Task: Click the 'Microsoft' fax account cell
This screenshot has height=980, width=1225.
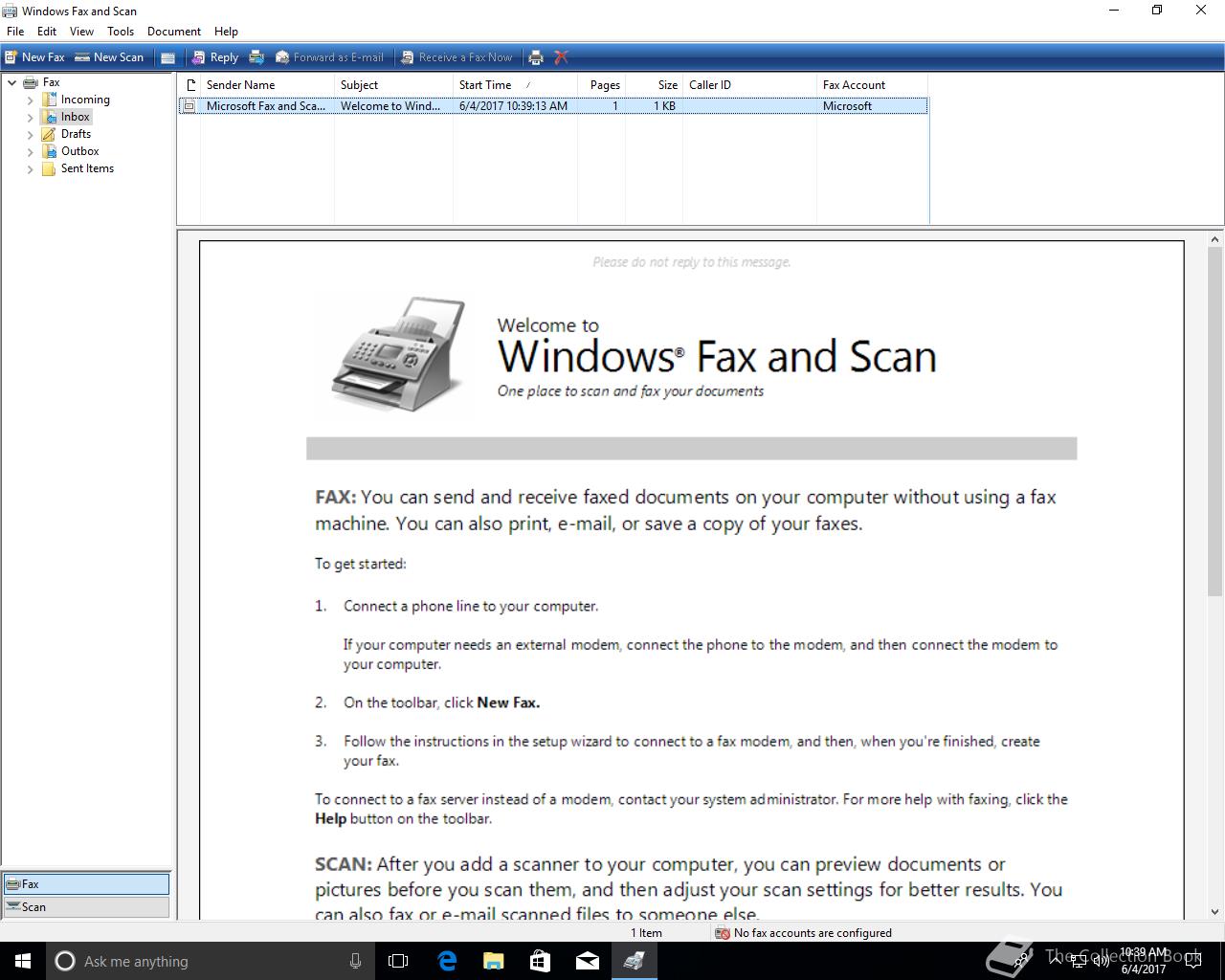Action: [x=847, y=106]
